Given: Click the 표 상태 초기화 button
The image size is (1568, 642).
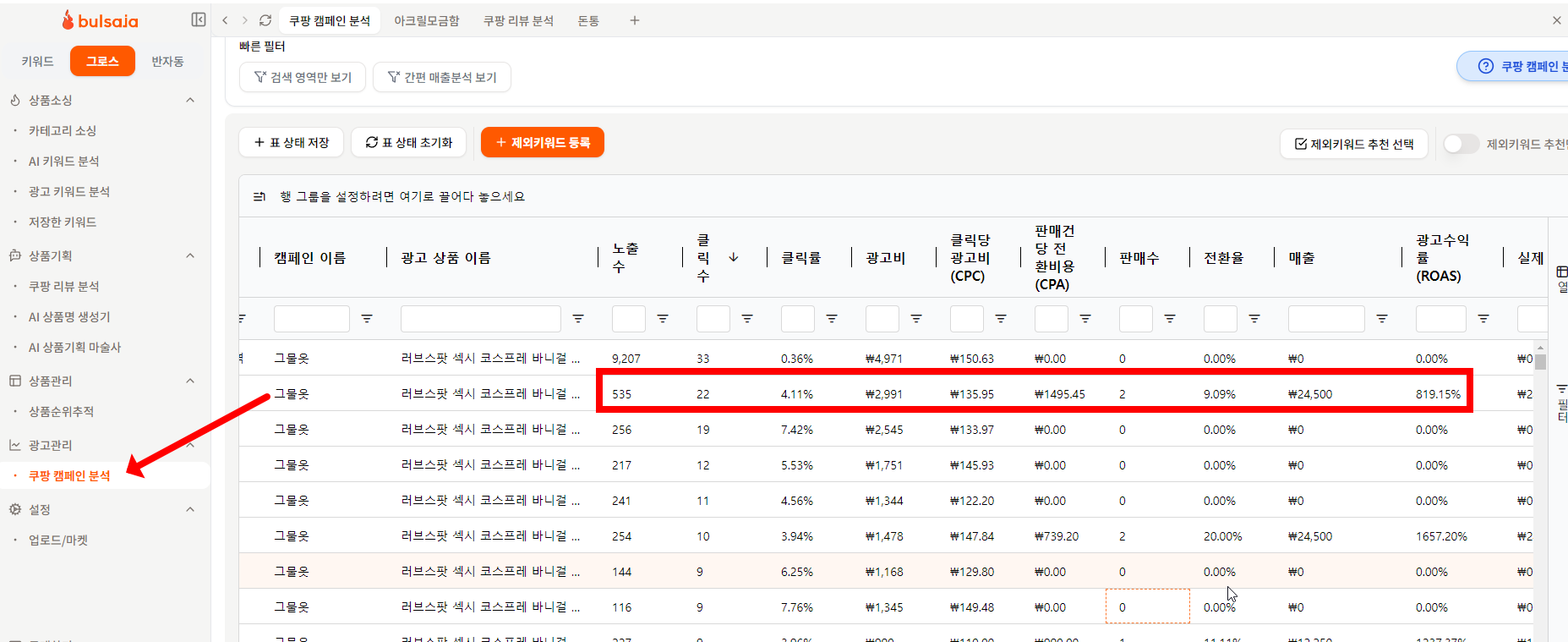Looking at the screenshot, I should coord(409,142).
